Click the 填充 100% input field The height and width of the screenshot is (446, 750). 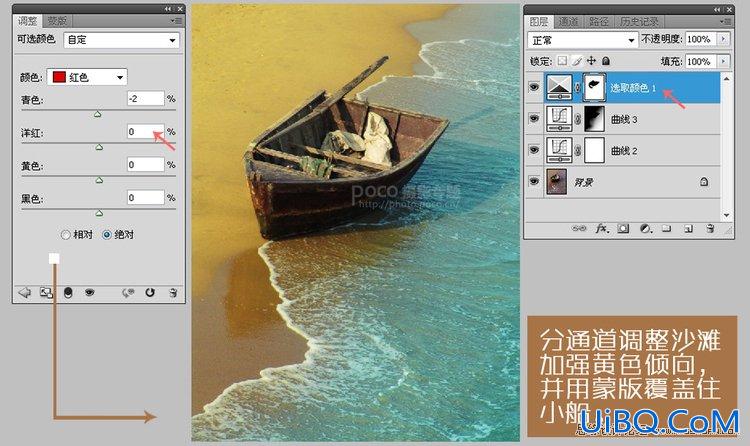click(x=701, y=61)
